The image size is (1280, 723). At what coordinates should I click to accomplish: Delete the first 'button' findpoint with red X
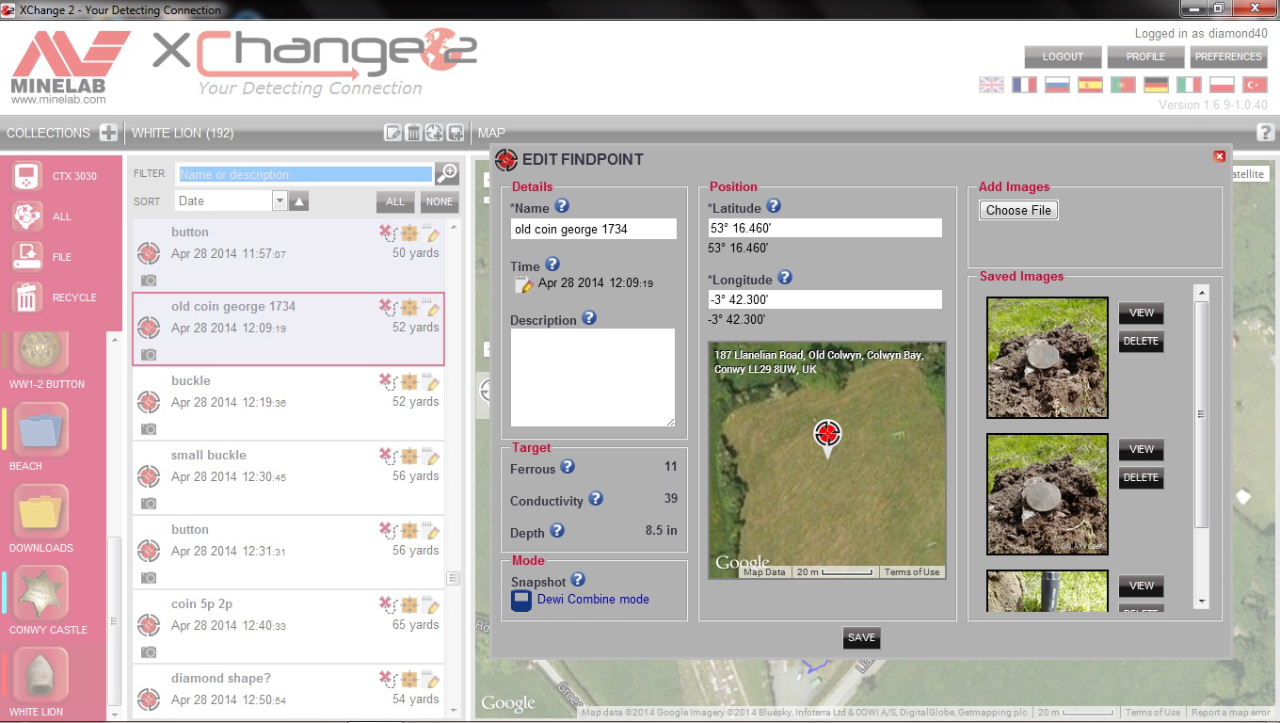pyautogui.click(x=387, y=233)
